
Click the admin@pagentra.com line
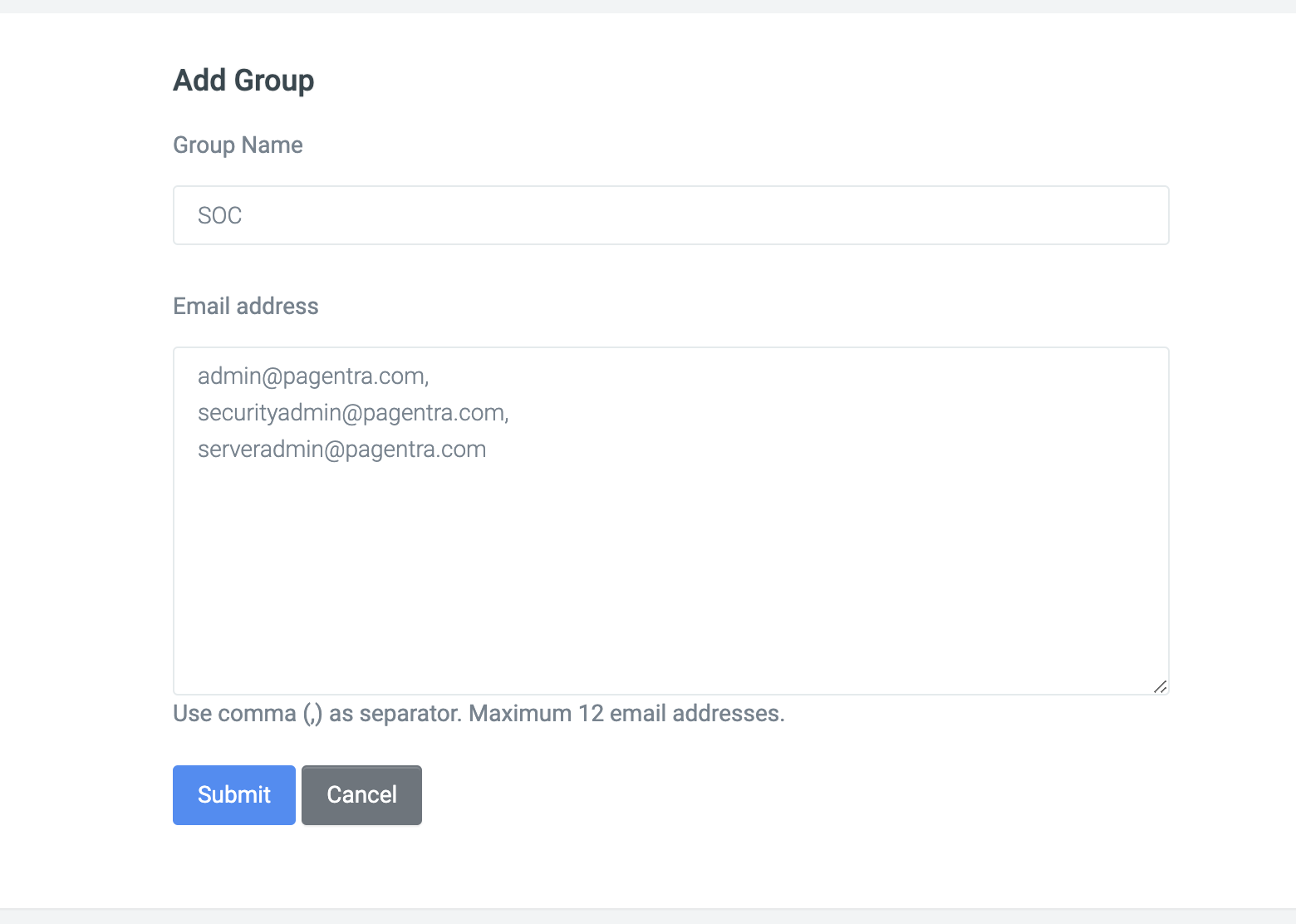[x=313, y=376]
